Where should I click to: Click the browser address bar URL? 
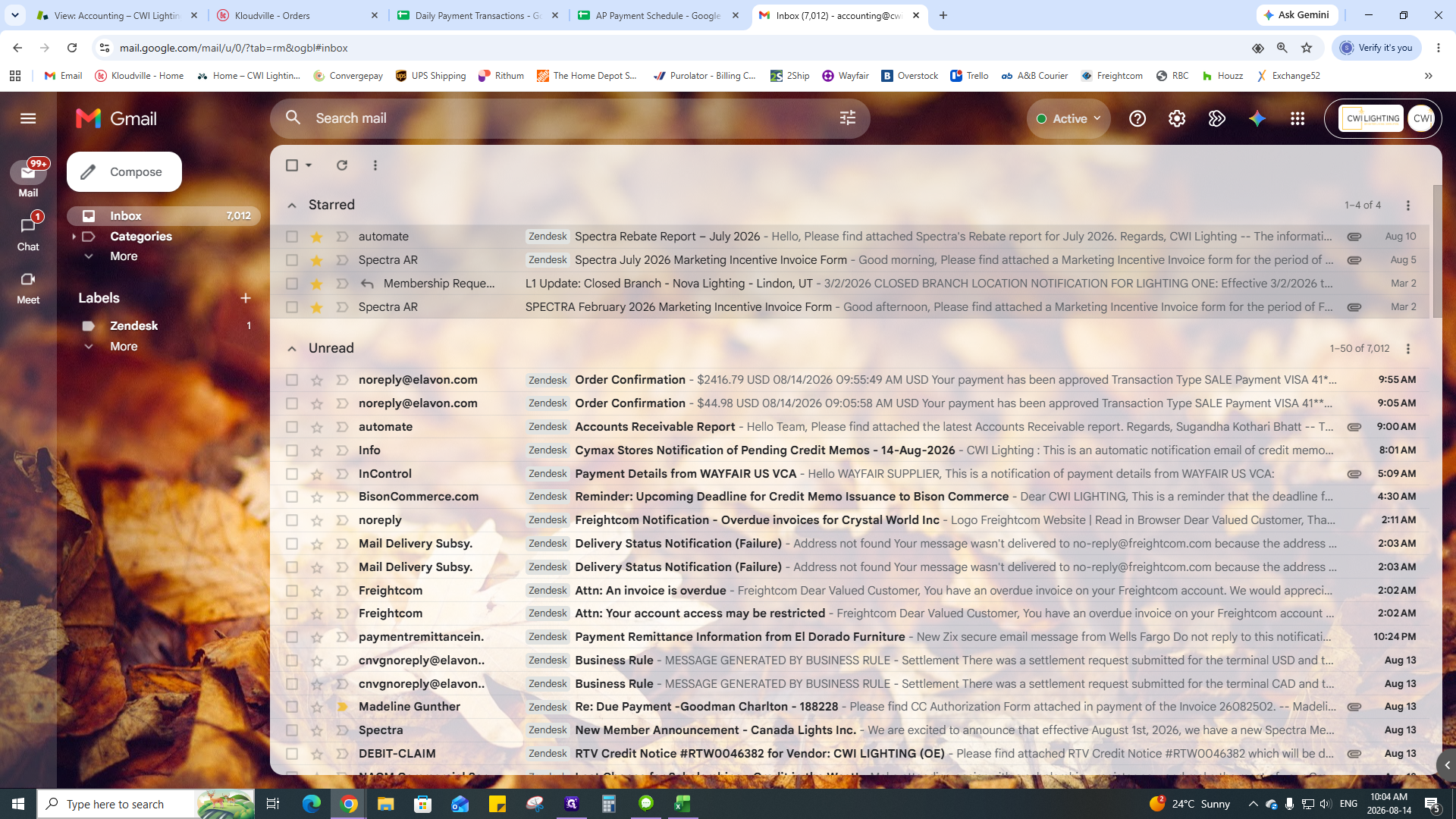point(234,48)
